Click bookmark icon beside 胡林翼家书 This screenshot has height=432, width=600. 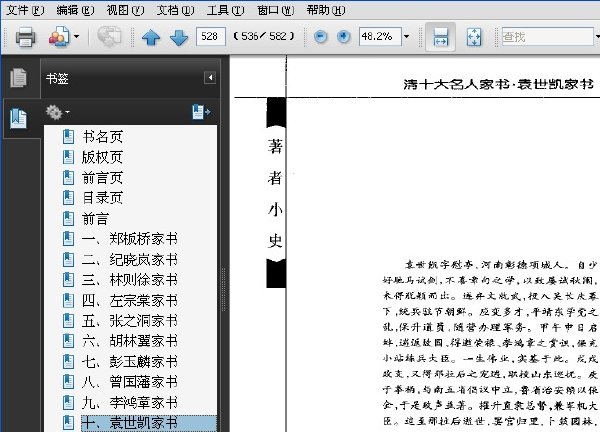[x=68, y=341]
